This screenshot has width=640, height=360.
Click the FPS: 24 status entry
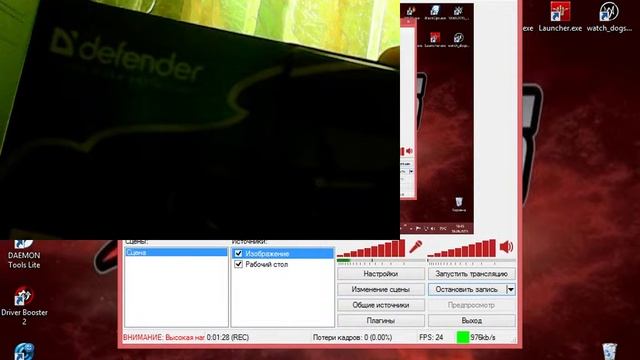click(x=431, y=338)
